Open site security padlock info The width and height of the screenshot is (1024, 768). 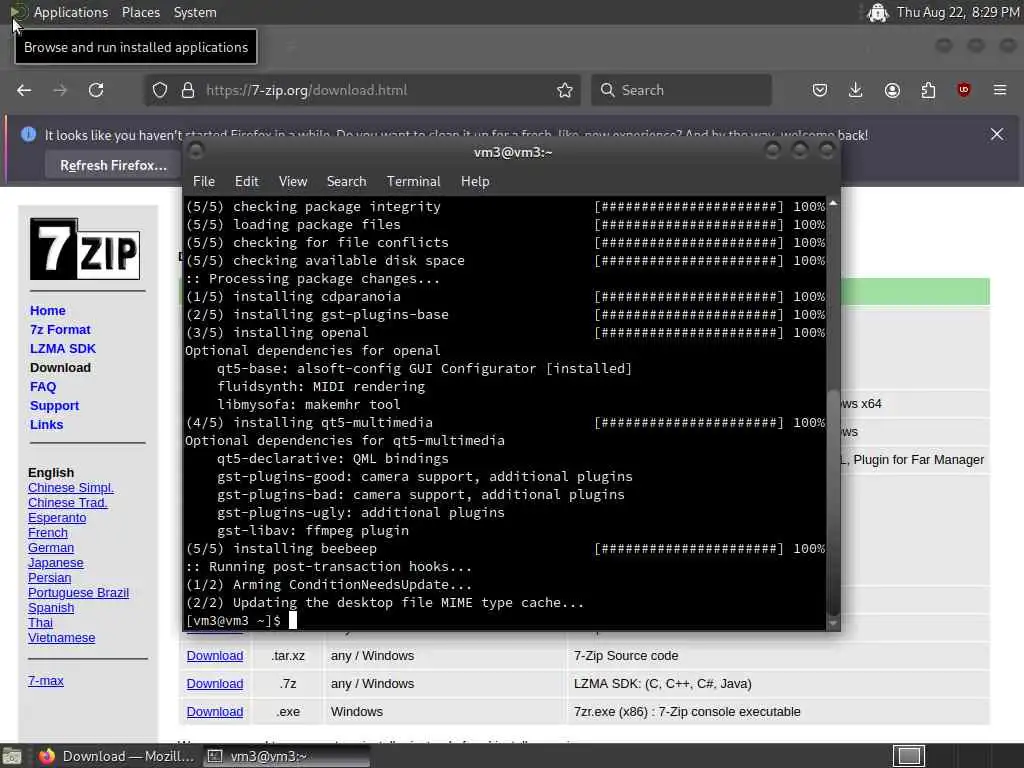pyautogui.click(x=188, y=90)
